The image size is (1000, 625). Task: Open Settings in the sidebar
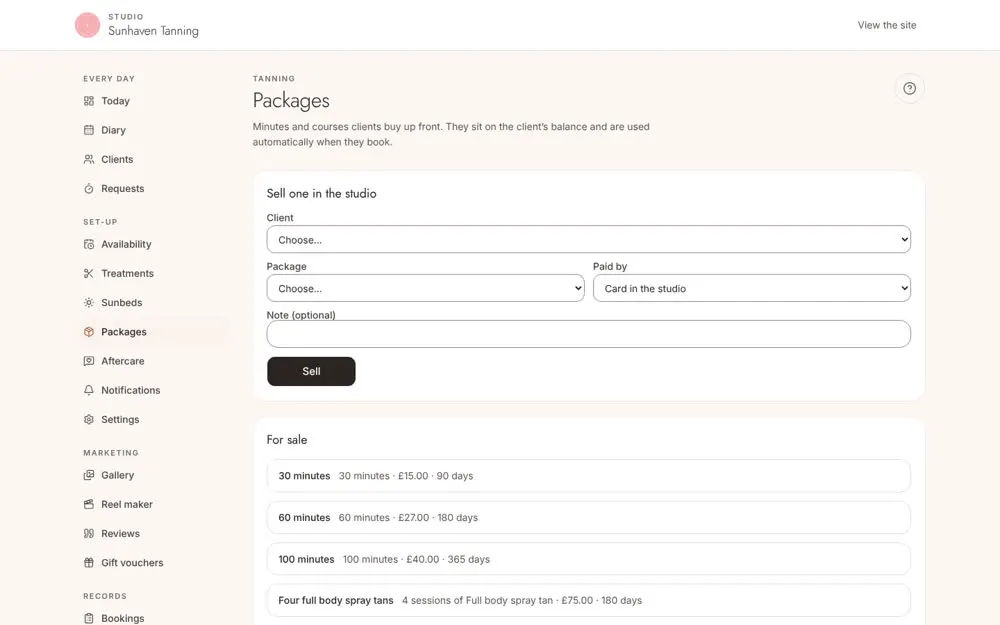click(x=120, y=420)
